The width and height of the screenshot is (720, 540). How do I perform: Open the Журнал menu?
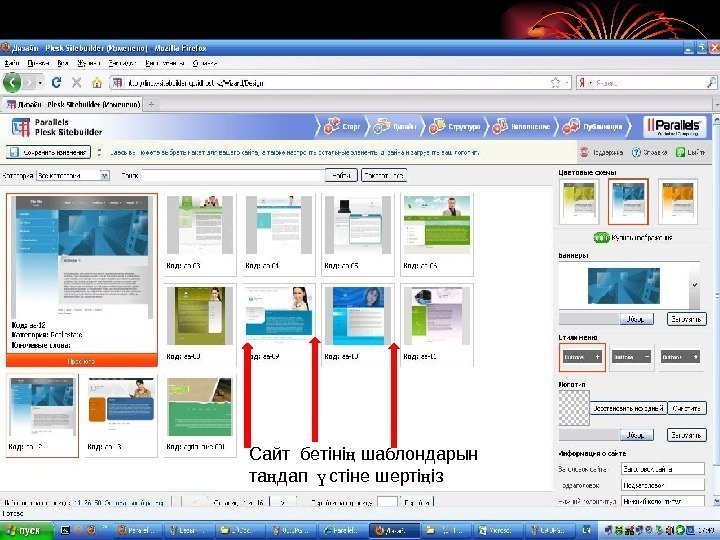89,63
